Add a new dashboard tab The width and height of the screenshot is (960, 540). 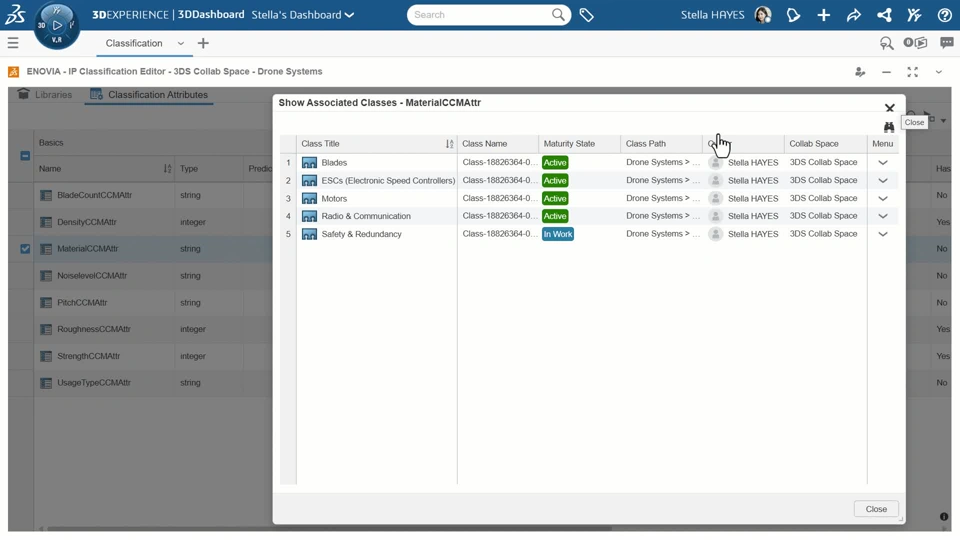pos(203,43)
